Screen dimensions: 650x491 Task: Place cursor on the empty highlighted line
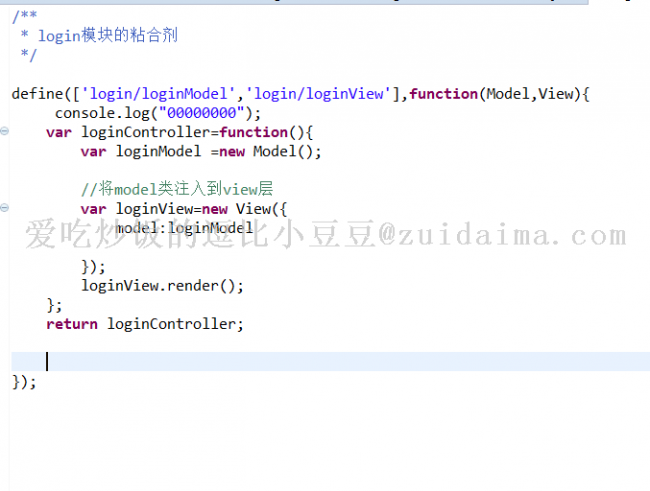(330, 361)
